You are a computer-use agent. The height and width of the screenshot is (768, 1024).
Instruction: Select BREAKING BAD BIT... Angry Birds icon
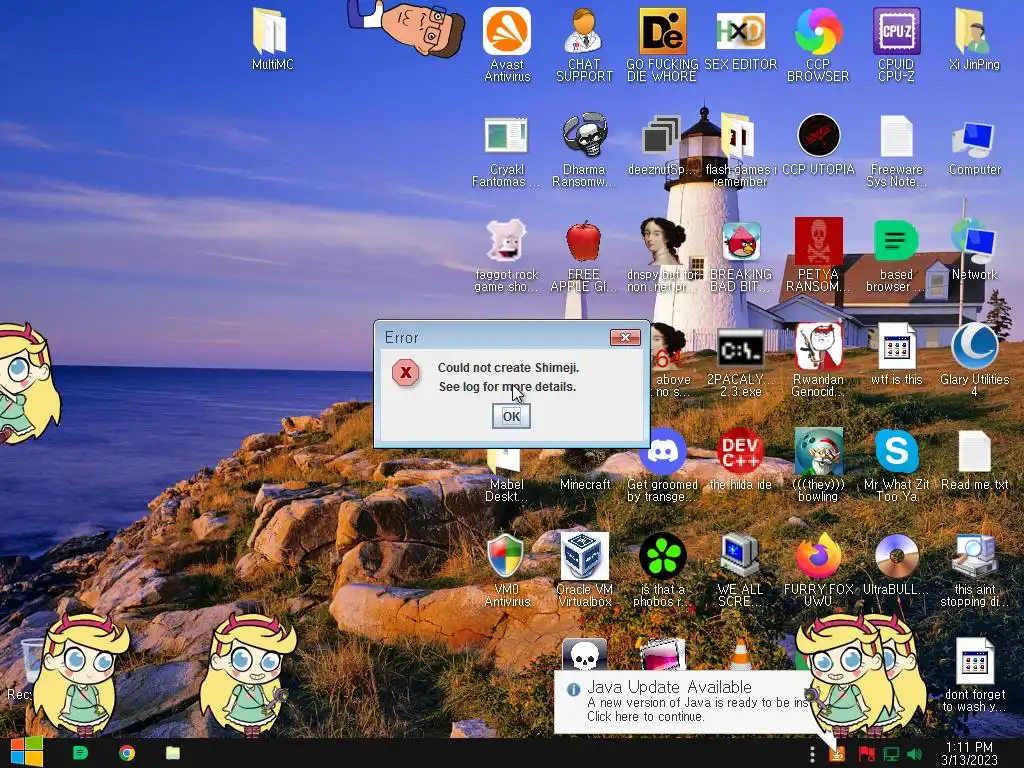coord(740,256)
